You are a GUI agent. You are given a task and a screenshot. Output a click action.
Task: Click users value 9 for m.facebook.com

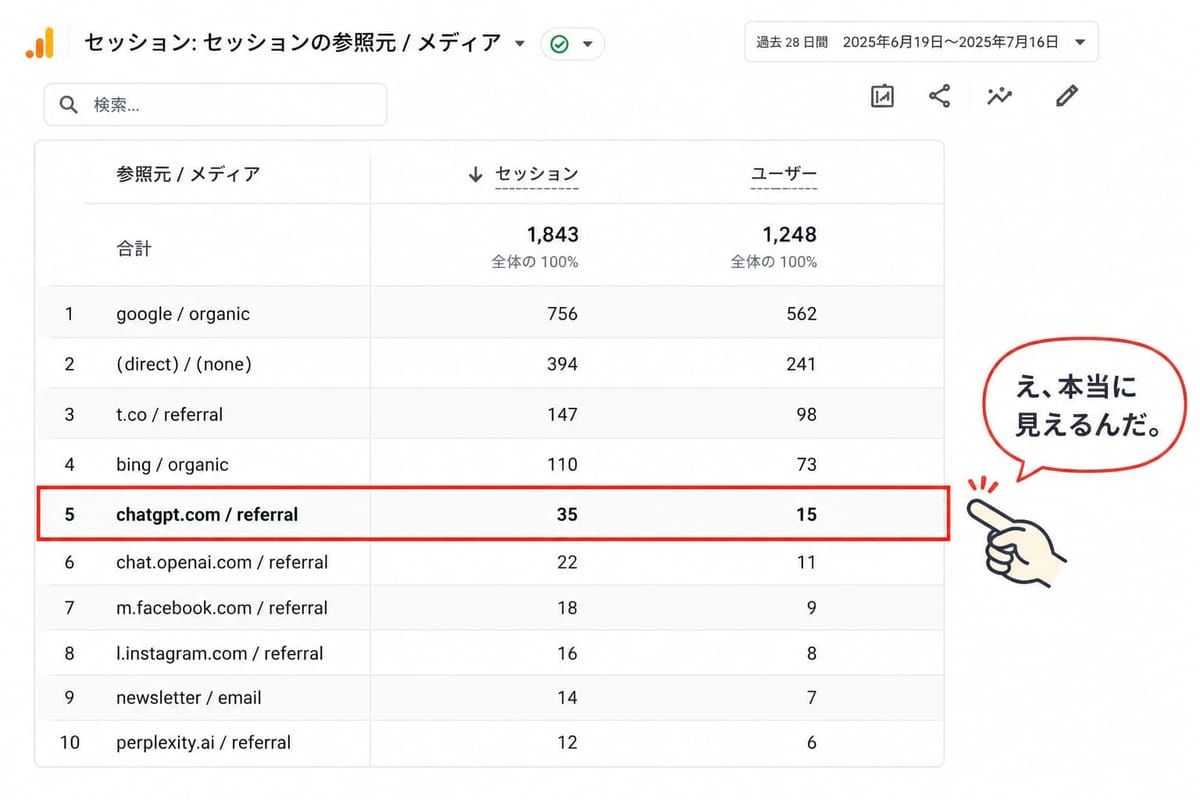[x=811, y=607]
